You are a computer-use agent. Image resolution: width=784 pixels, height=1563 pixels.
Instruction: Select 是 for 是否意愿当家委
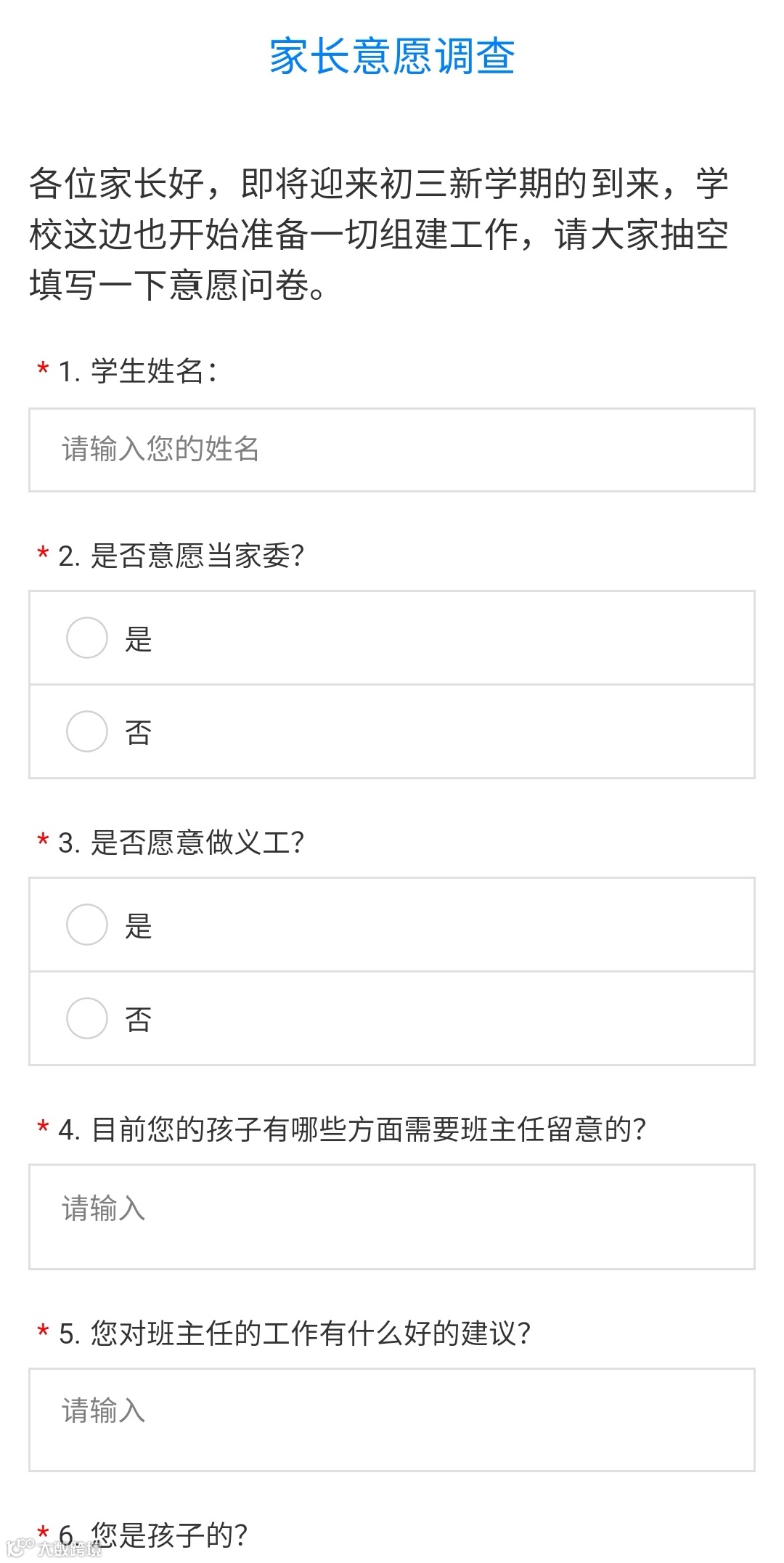(x=87, y=638)
